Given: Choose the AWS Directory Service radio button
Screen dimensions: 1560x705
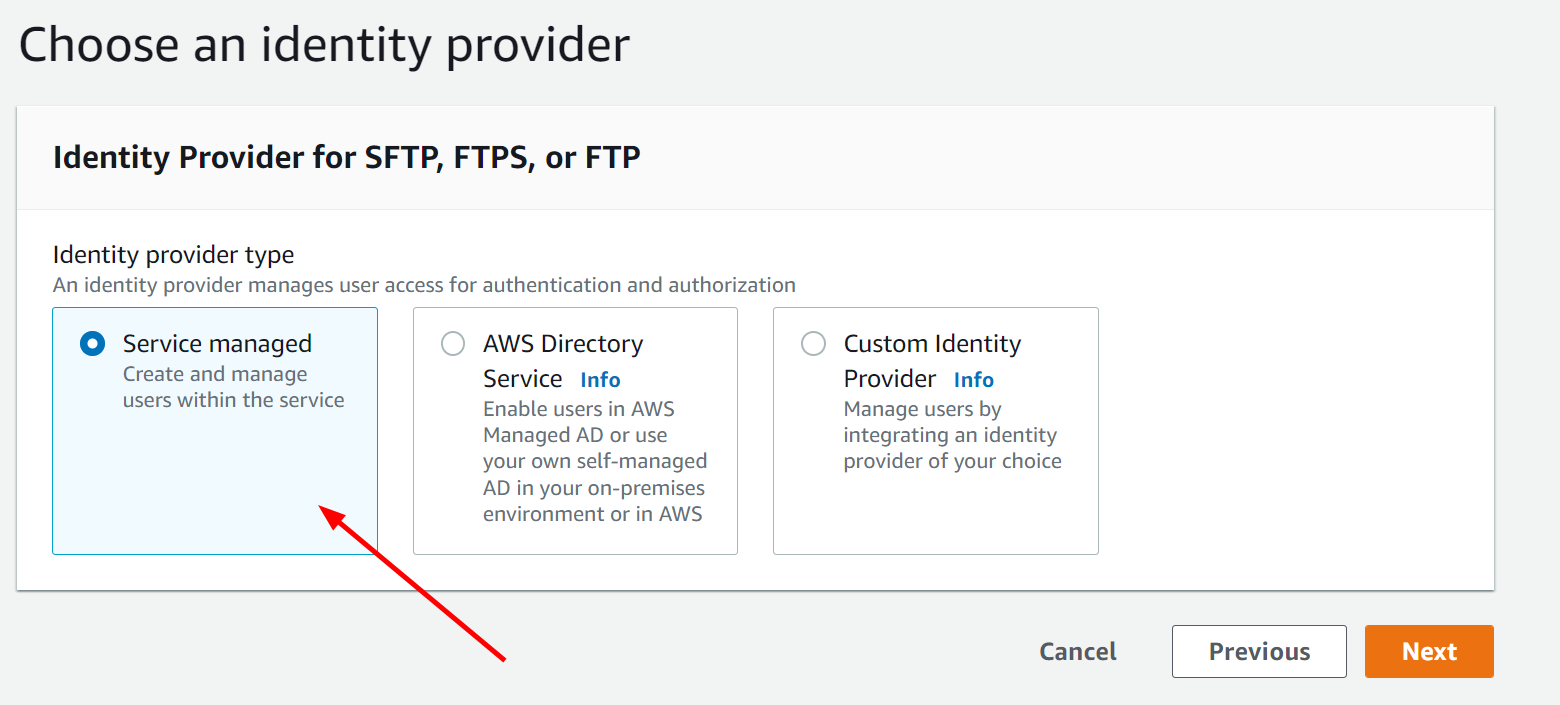Looking at the screenshot, I should (x=453, y=344).
